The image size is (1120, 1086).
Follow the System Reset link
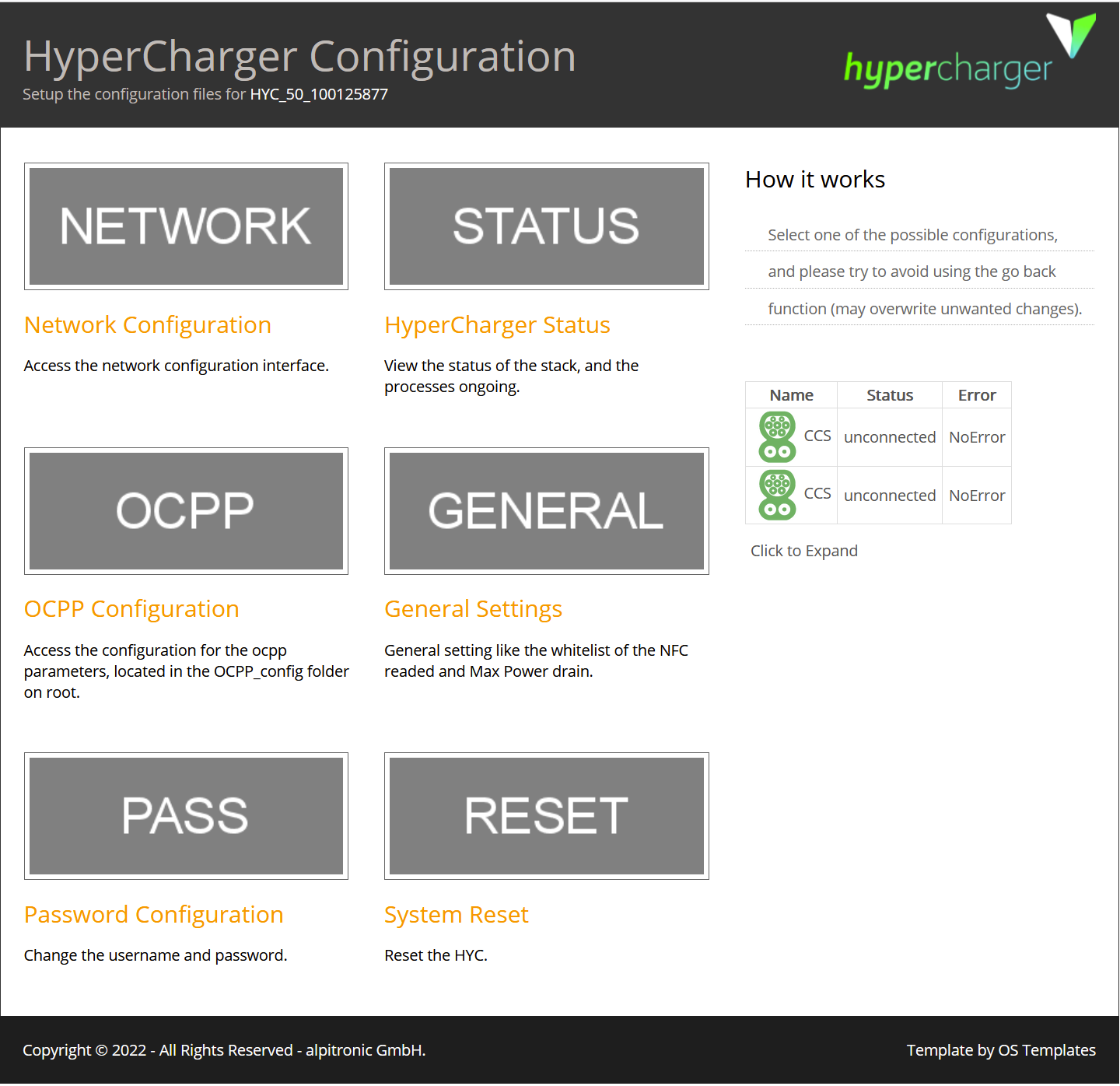pos(456,915)
